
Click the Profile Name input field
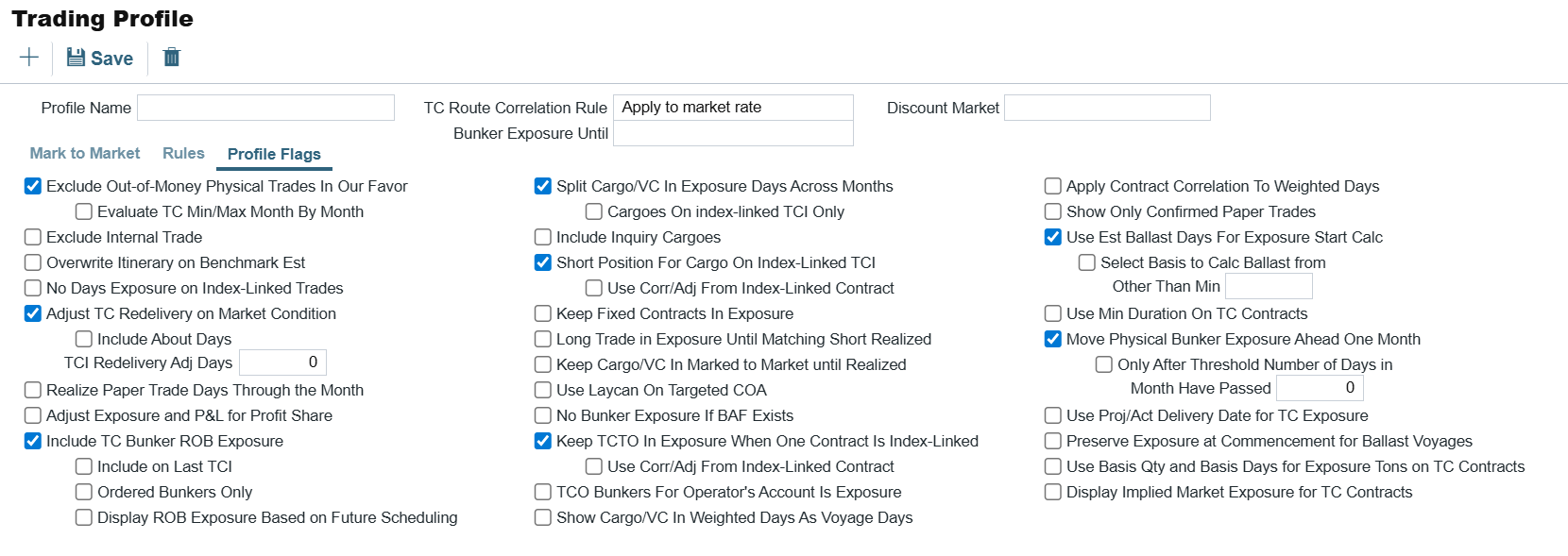pyautogui.click(x=265, y=108)
